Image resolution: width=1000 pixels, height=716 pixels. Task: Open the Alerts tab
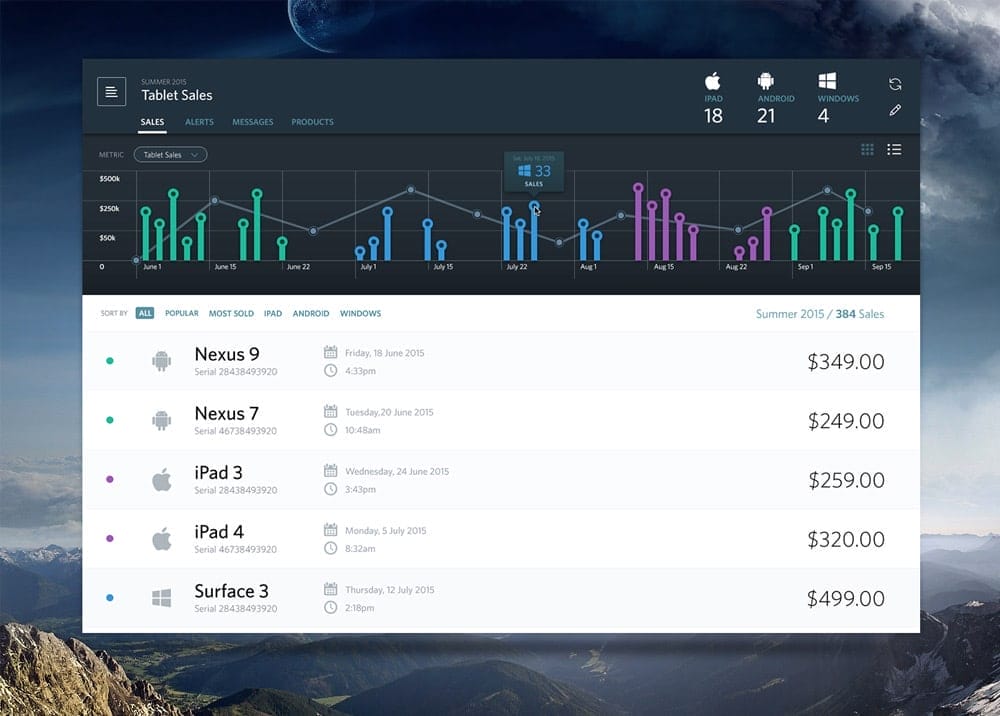(199, 122)
